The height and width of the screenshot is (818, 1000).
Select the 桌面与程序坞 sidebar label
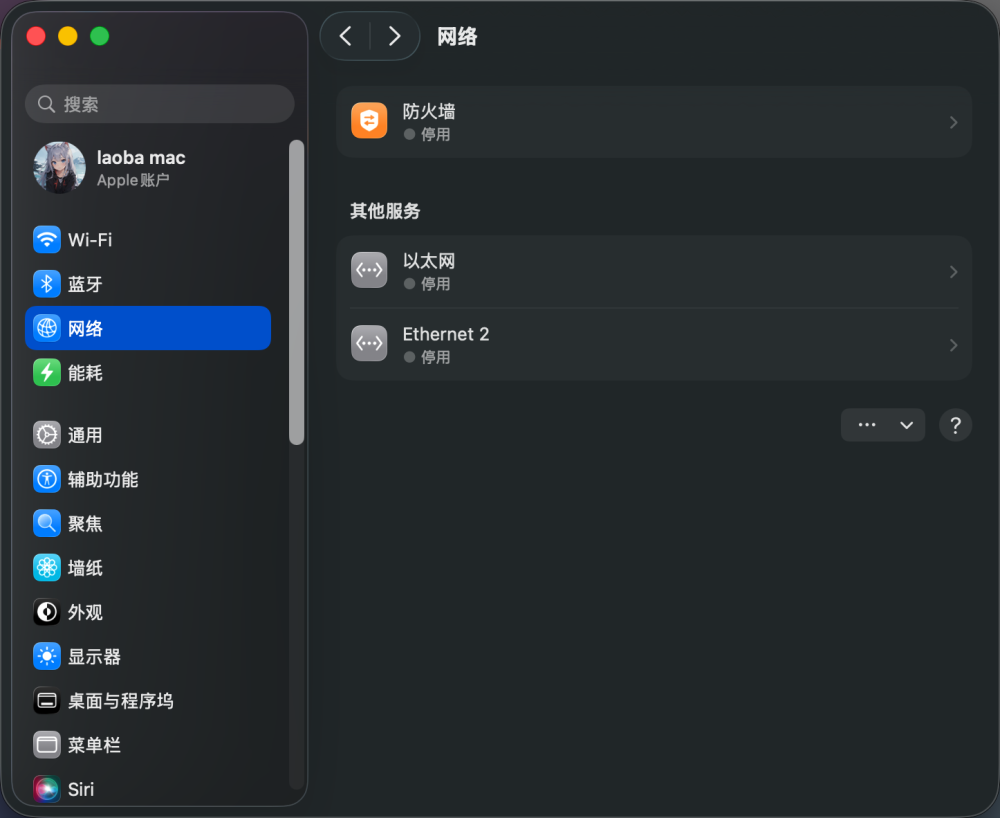click(121, 701)
